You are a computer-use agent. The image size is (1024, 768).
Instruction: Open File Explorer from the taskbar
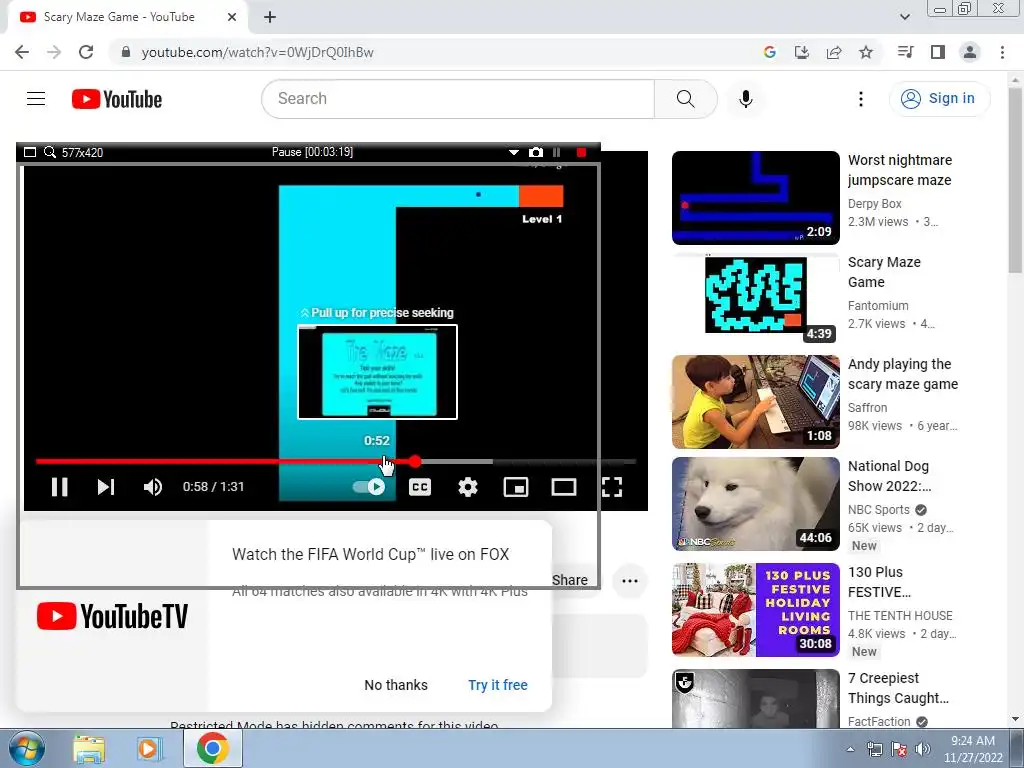[89, 748]
